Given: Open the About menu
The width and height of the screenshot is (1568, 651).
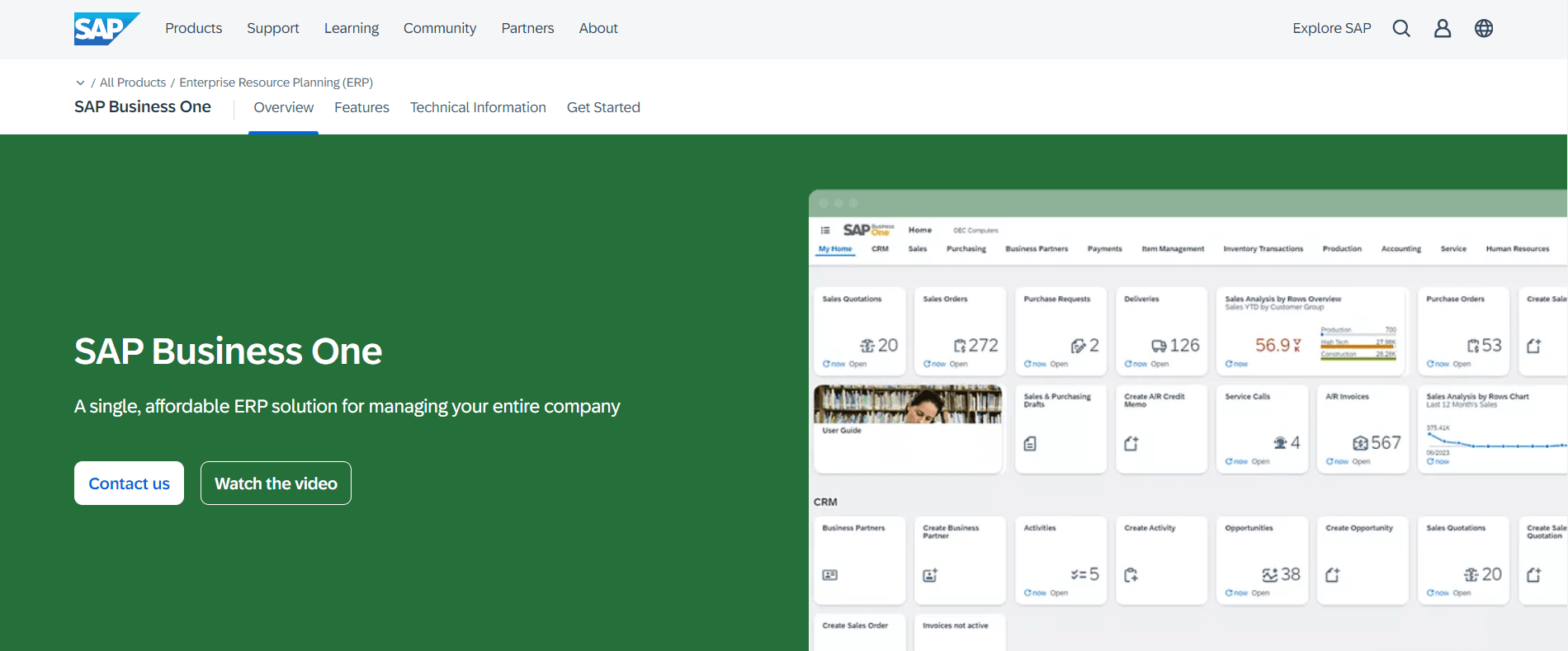Looking at the screenshot, I should [598, 28].
